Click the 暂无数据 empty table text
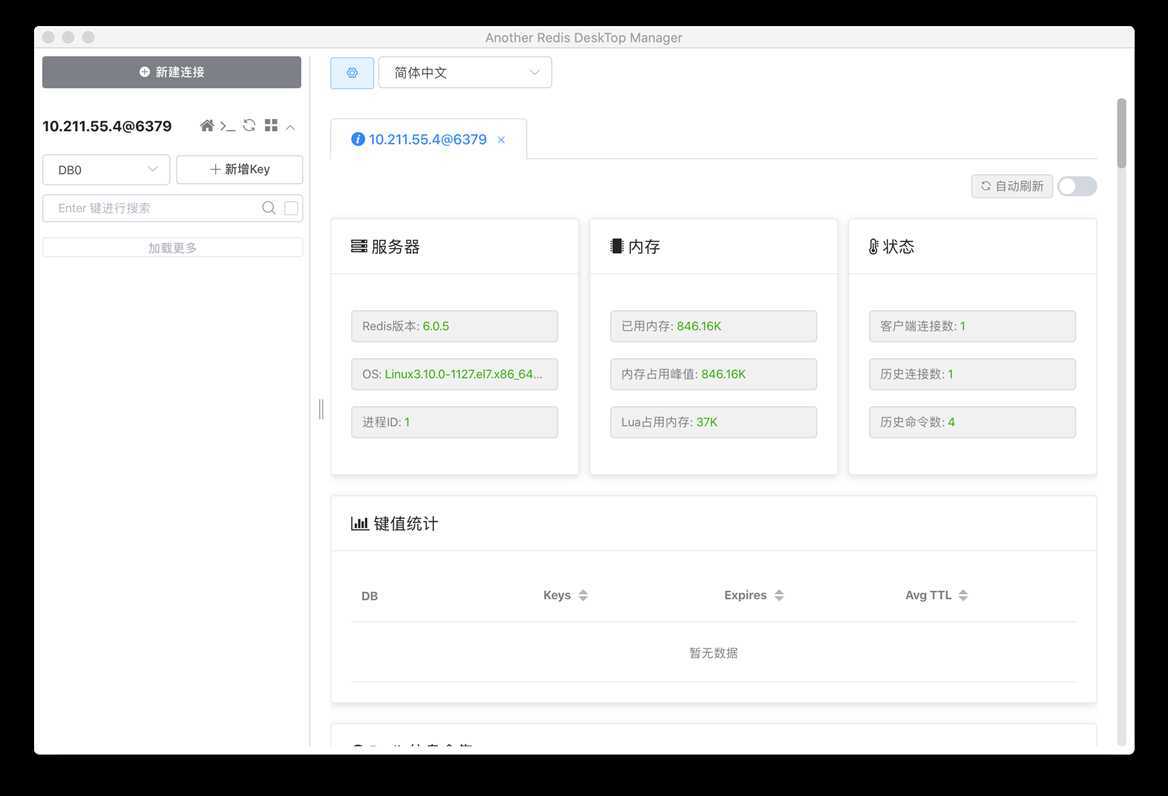1168x796 pixels. pos(713,653)
